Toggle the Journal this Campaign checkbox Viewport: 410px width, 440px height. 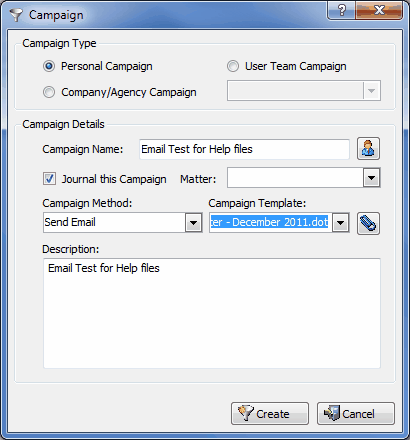50,179
